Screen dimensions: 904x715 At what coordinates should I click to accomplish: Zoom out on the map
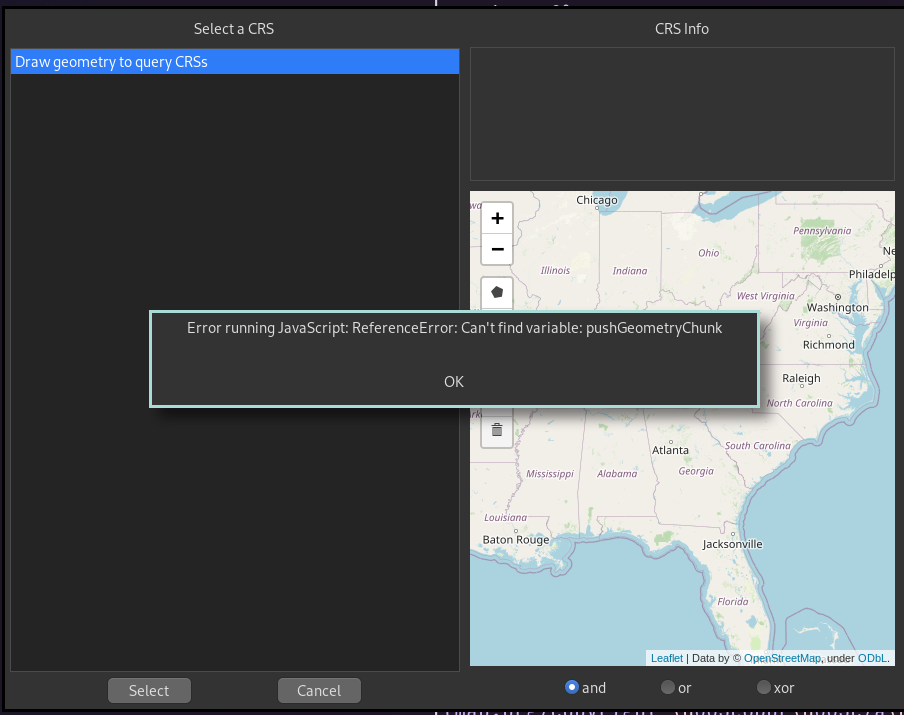[x=497, y=250]
